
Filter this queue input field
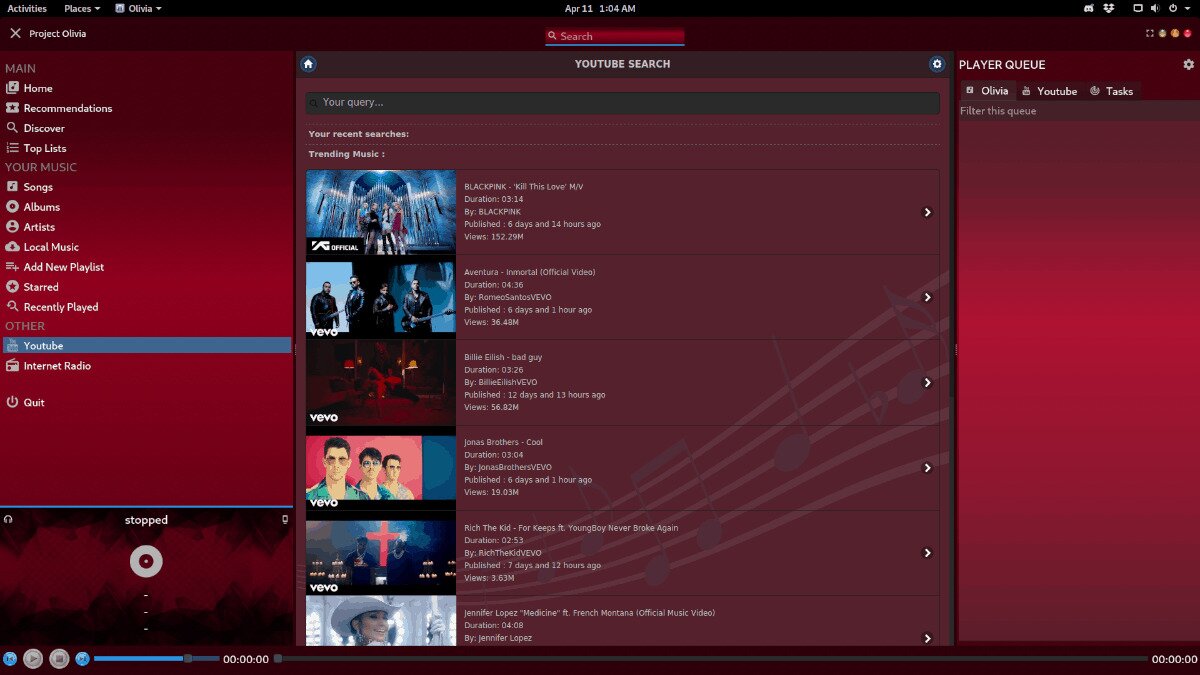point(1078,111)
